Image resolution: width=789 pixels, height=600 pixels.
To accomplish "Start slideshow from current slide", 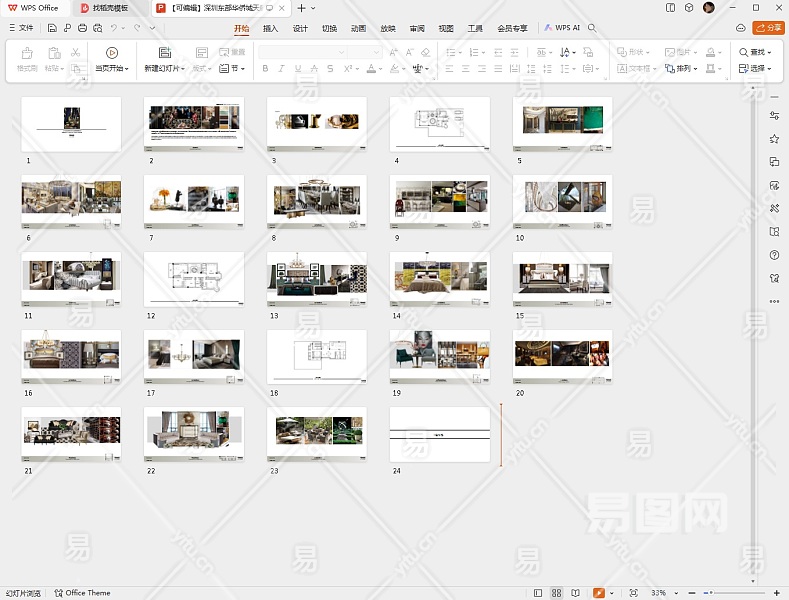I will (x=111, y=53).
